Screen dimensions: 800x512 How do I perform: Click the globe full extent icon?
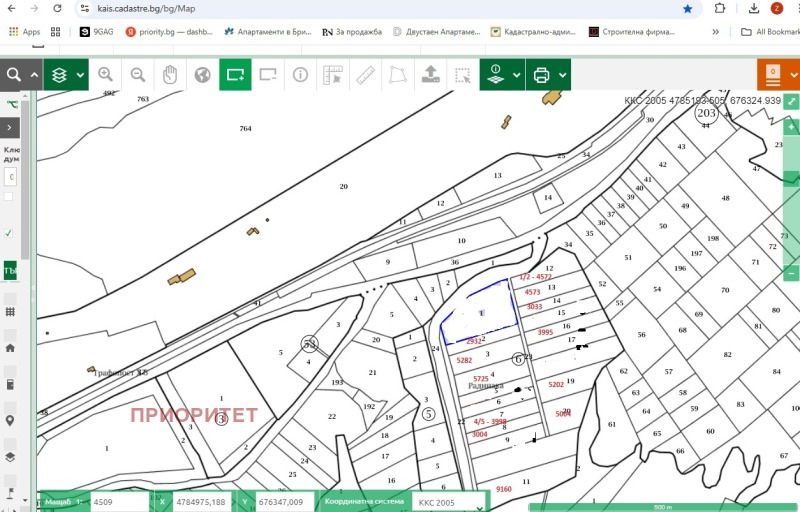tap(203, 75)
